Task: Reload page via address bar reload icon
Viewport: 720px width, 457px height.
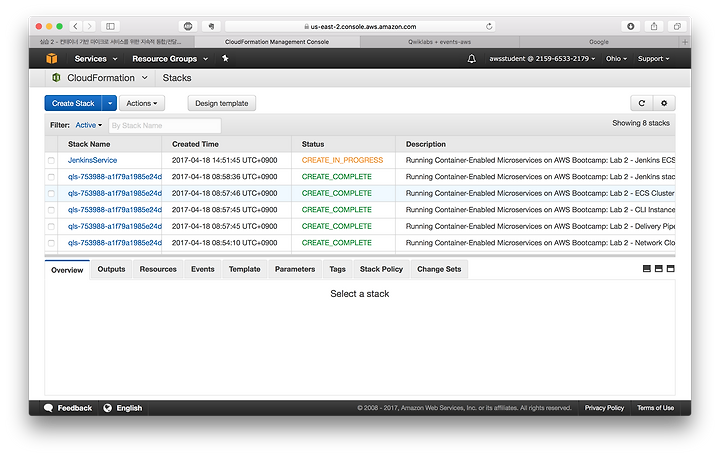Action: pos(489,27)
